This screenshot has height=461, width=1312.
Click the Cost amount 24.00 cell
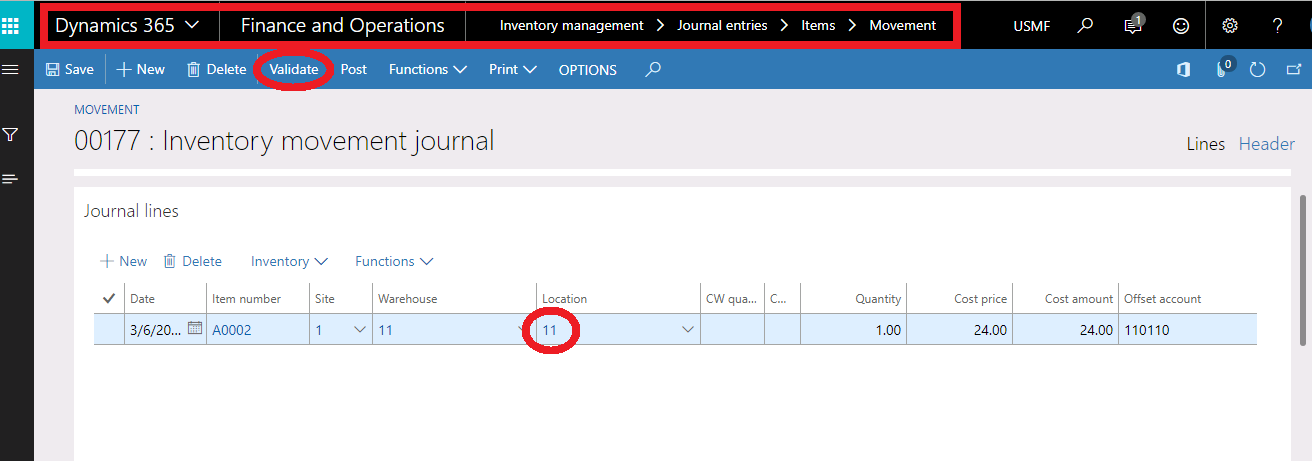coord(1066,329)
